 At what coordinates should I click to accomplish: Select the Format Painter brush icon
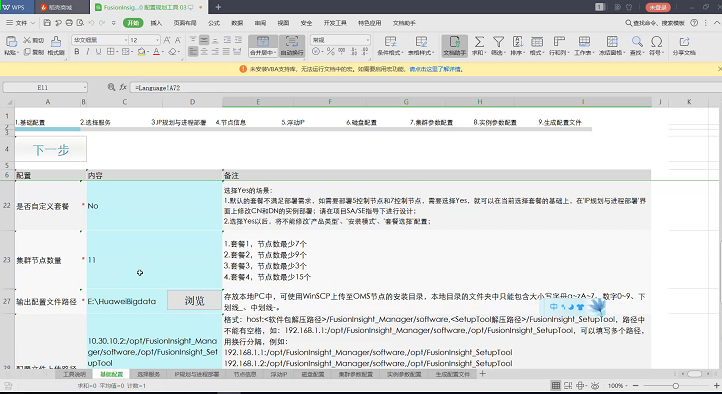point(56,42)
